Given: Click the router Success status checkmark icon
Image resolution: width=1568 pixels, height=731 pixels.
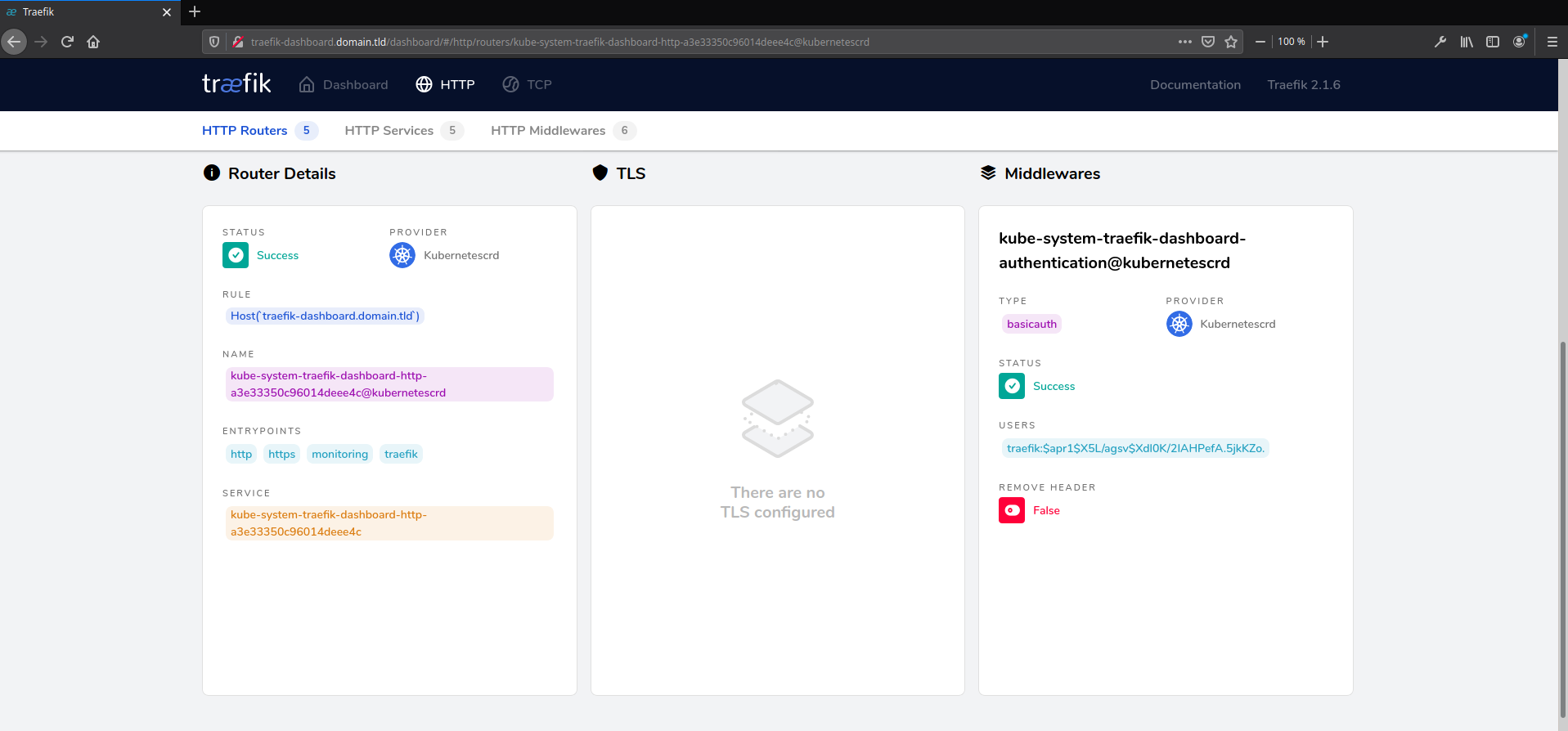Looking at the screenshot, I should click(x=236, y=255).
